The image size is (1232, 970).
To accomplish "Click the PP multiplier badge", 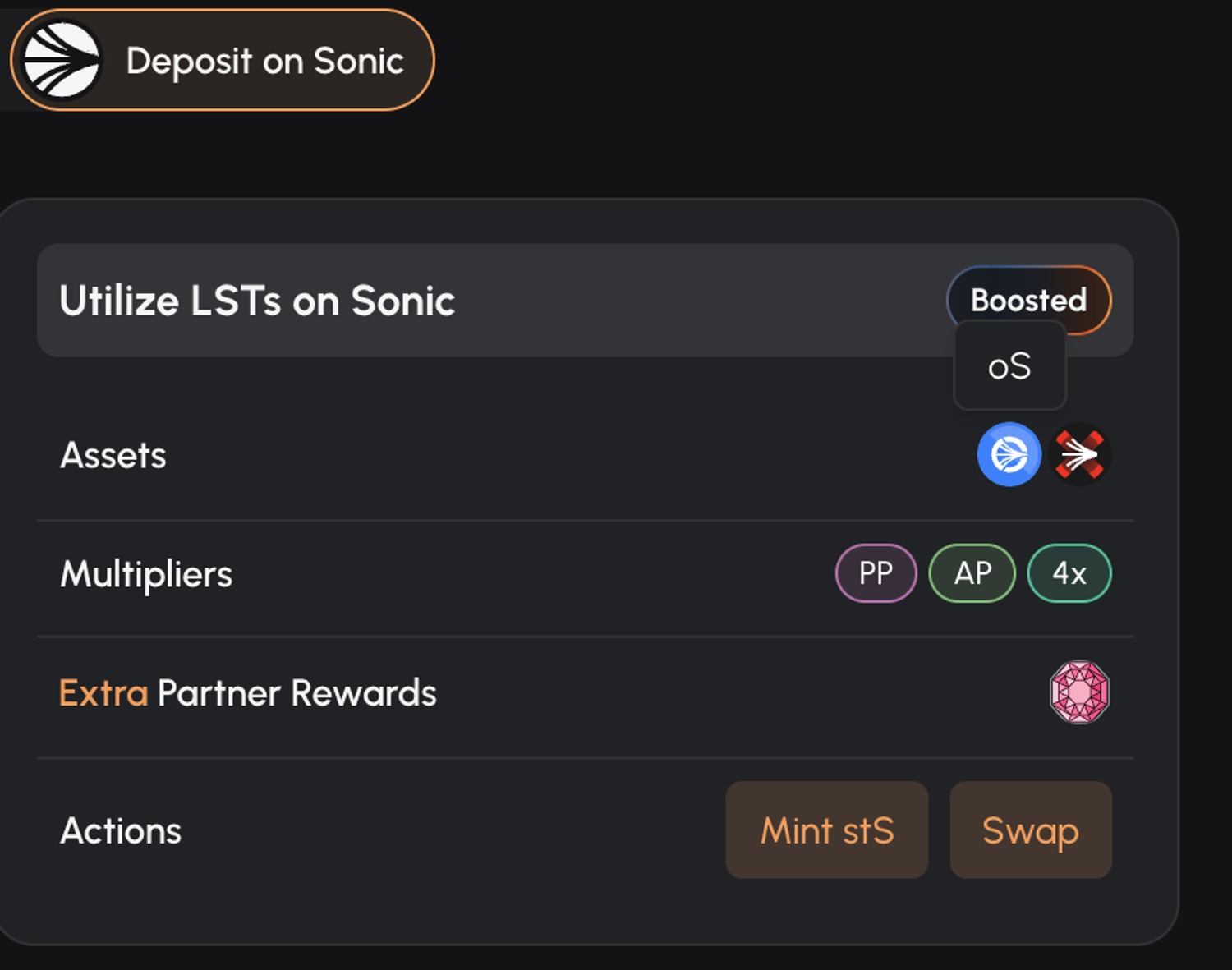I will tap(876, 573).
